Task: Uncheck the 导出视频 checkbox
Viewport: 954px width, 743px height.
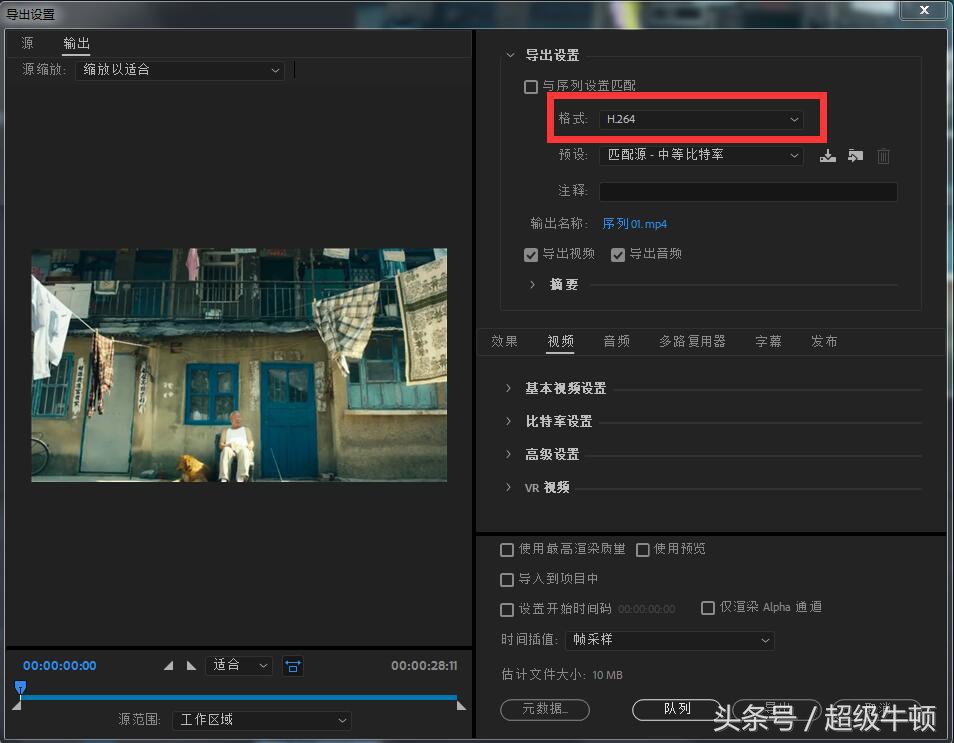Action: [x=531, y=254]
